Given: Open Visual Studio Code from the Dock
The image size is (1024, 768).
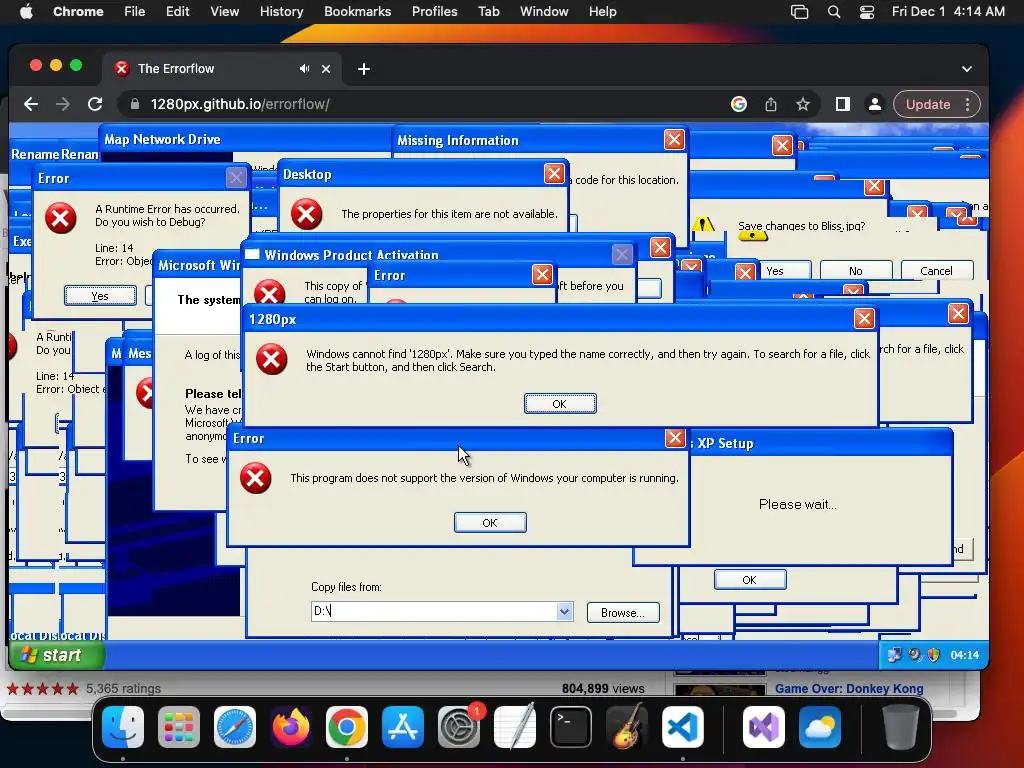Looking at the screenshot, I should pos(683,727).
